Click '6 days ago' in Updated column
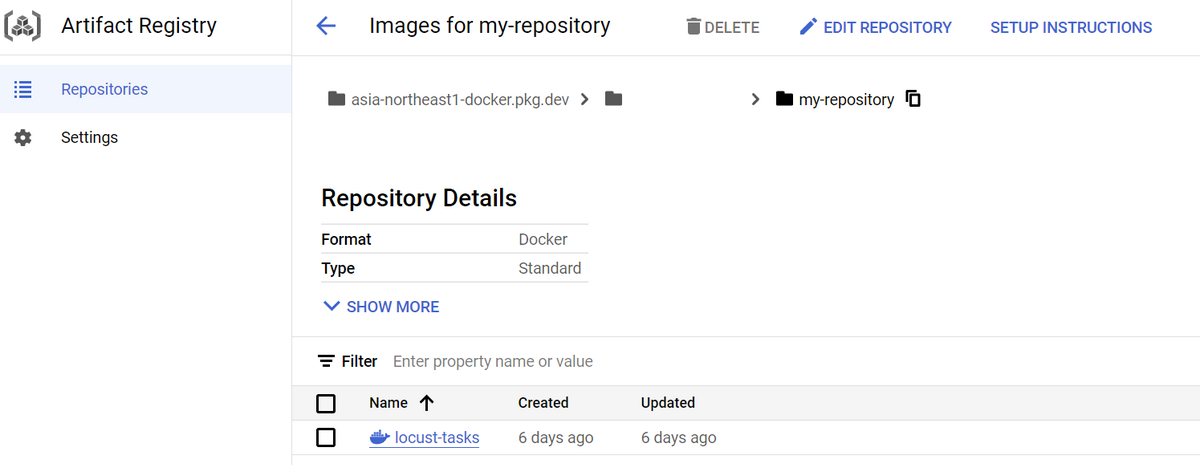1200x465 pixels. click(679, 438)
